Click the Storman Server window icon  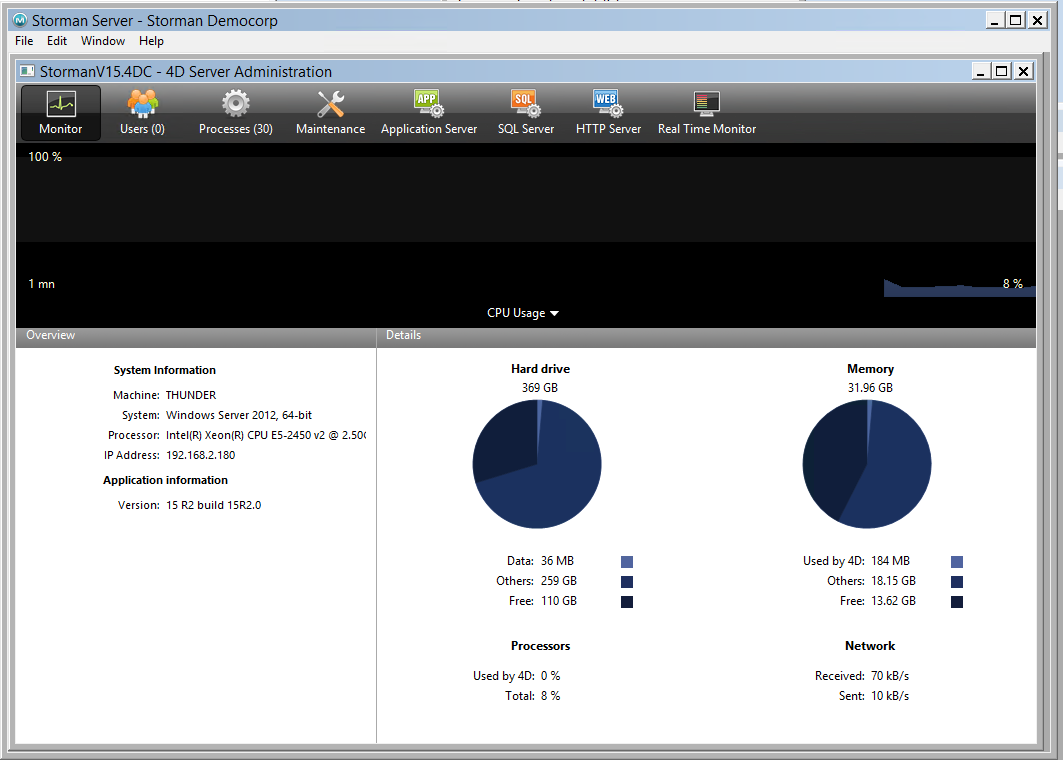coord(20,20)
